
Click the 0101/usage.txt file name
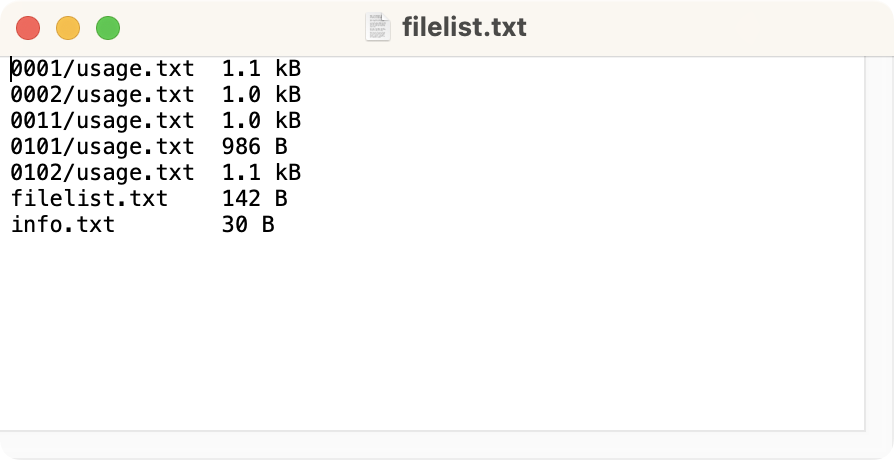[102, 147]
